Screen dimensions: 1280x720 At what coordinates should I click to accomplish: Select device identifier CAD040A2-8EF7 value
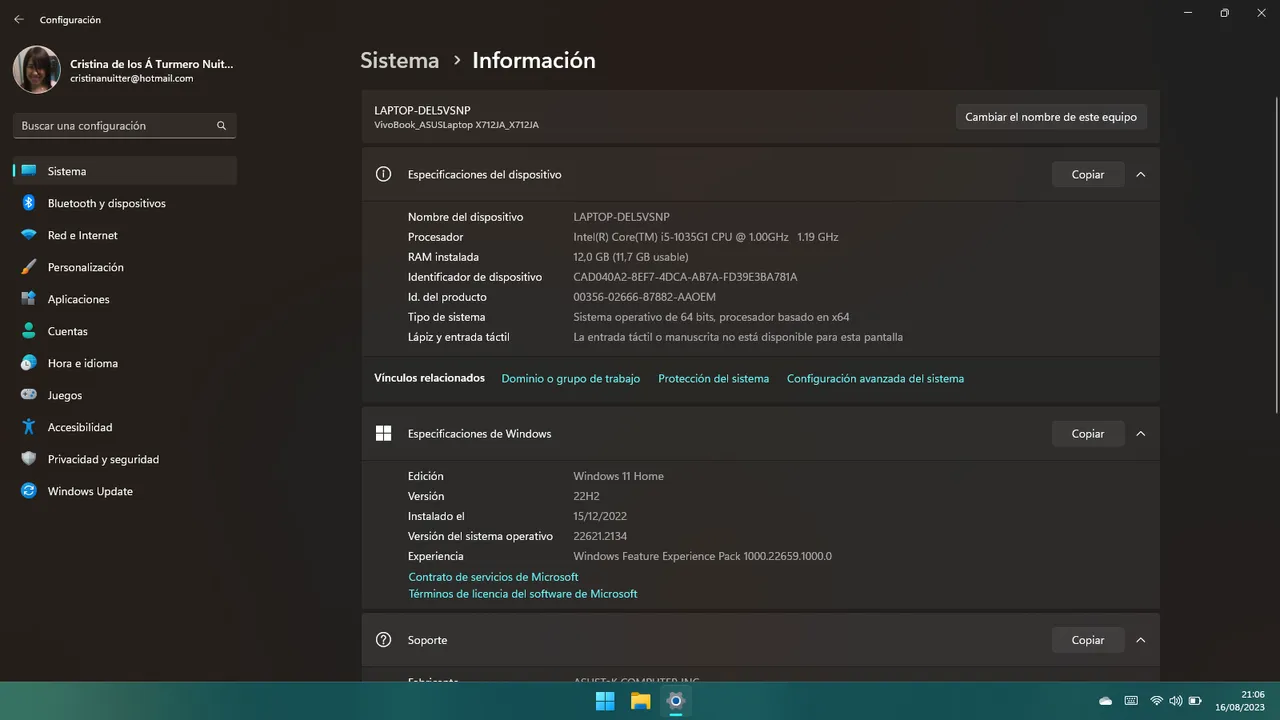click(x=685, y=277)
